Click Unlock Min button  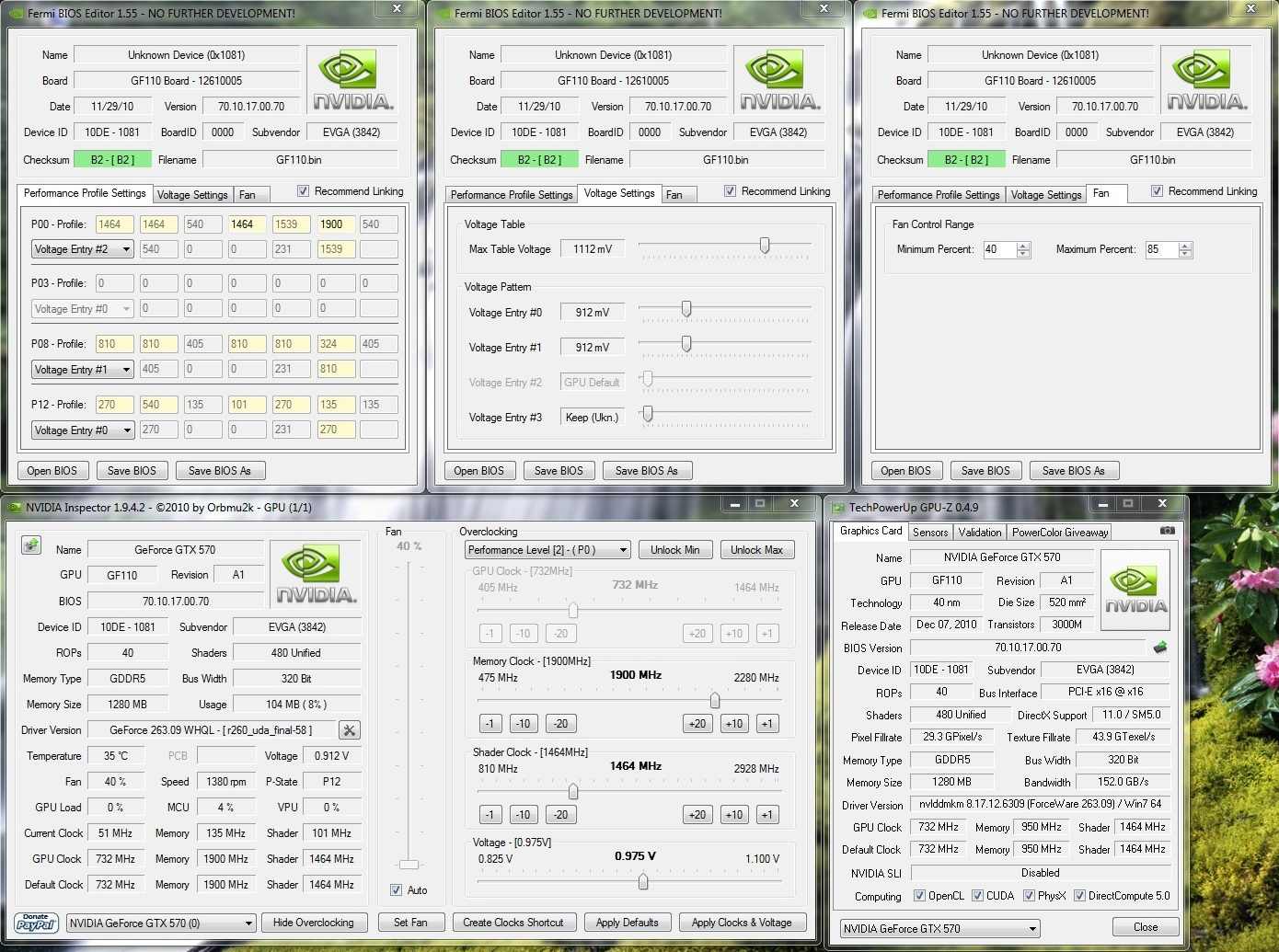(674, 550)
